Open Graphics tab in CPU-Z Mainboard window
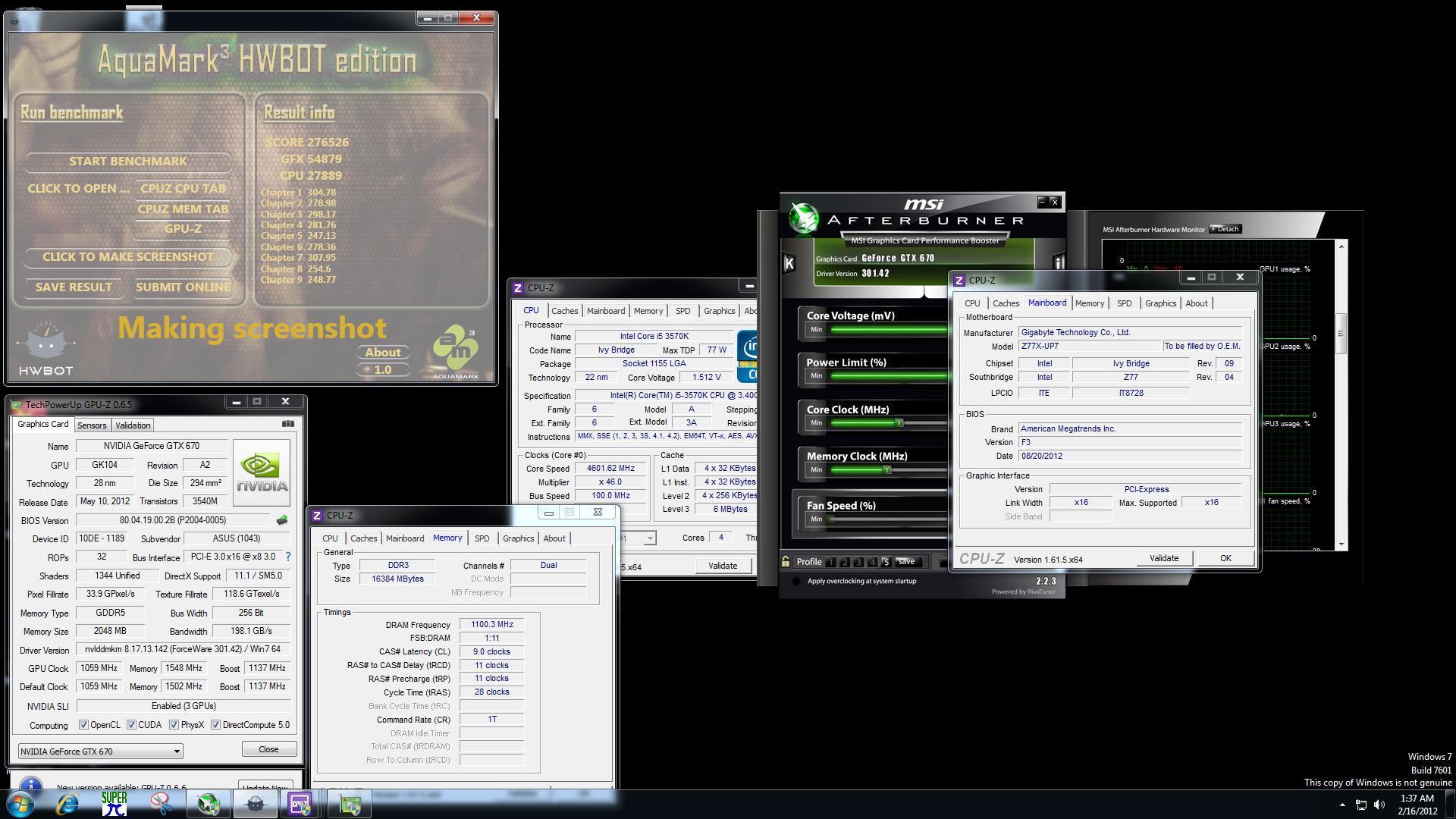This screenshot has width=1456, height=819. click(1160, 303)
